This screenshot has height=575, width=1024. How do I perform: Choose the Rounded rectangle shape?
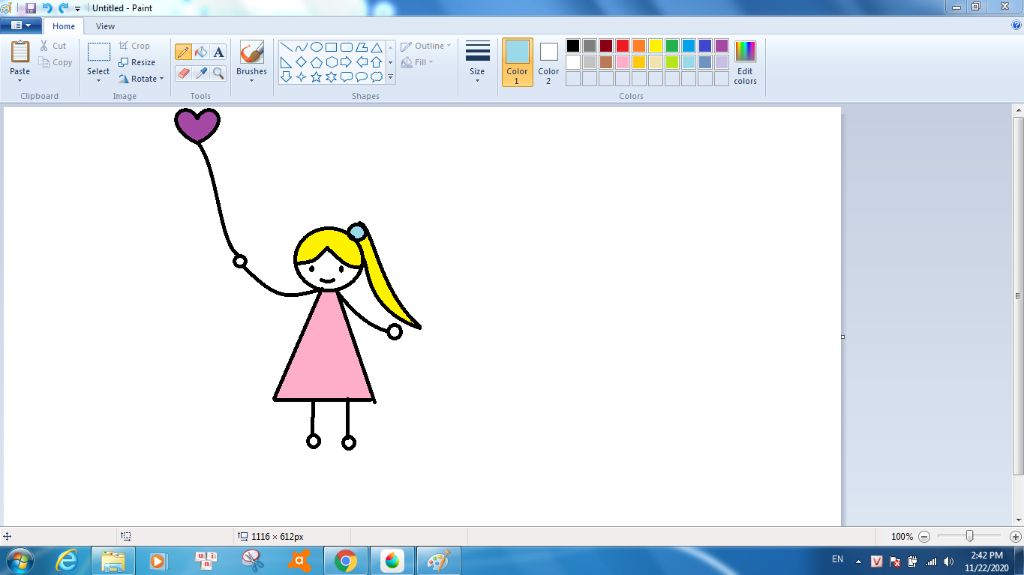click(346, 47)
